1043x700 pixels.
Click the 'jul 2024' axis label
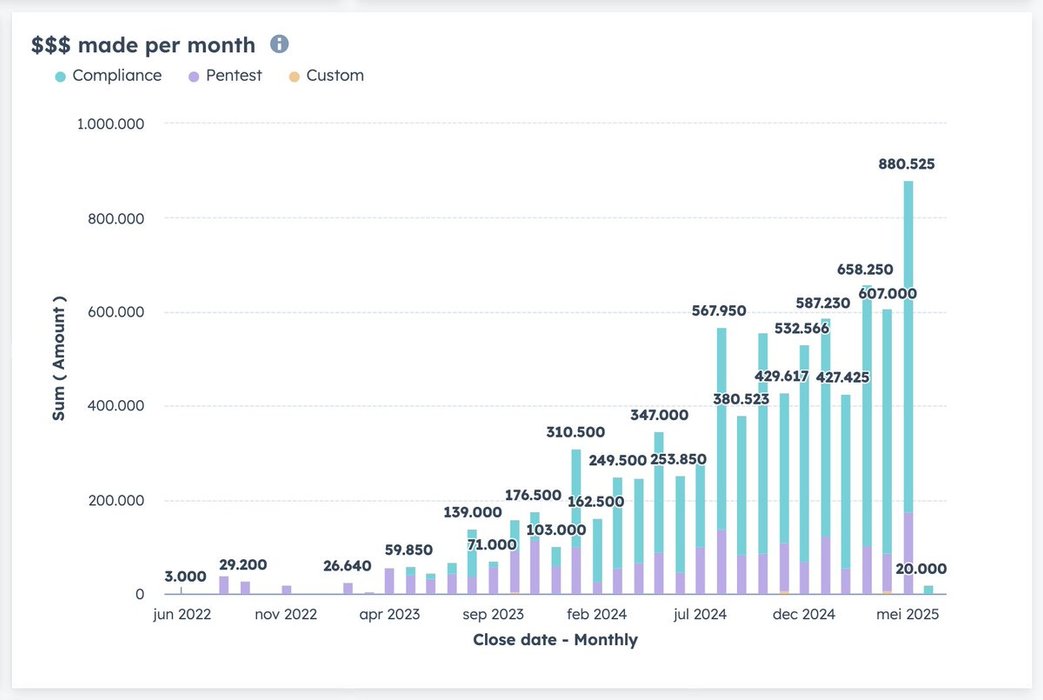click(700, 614)
